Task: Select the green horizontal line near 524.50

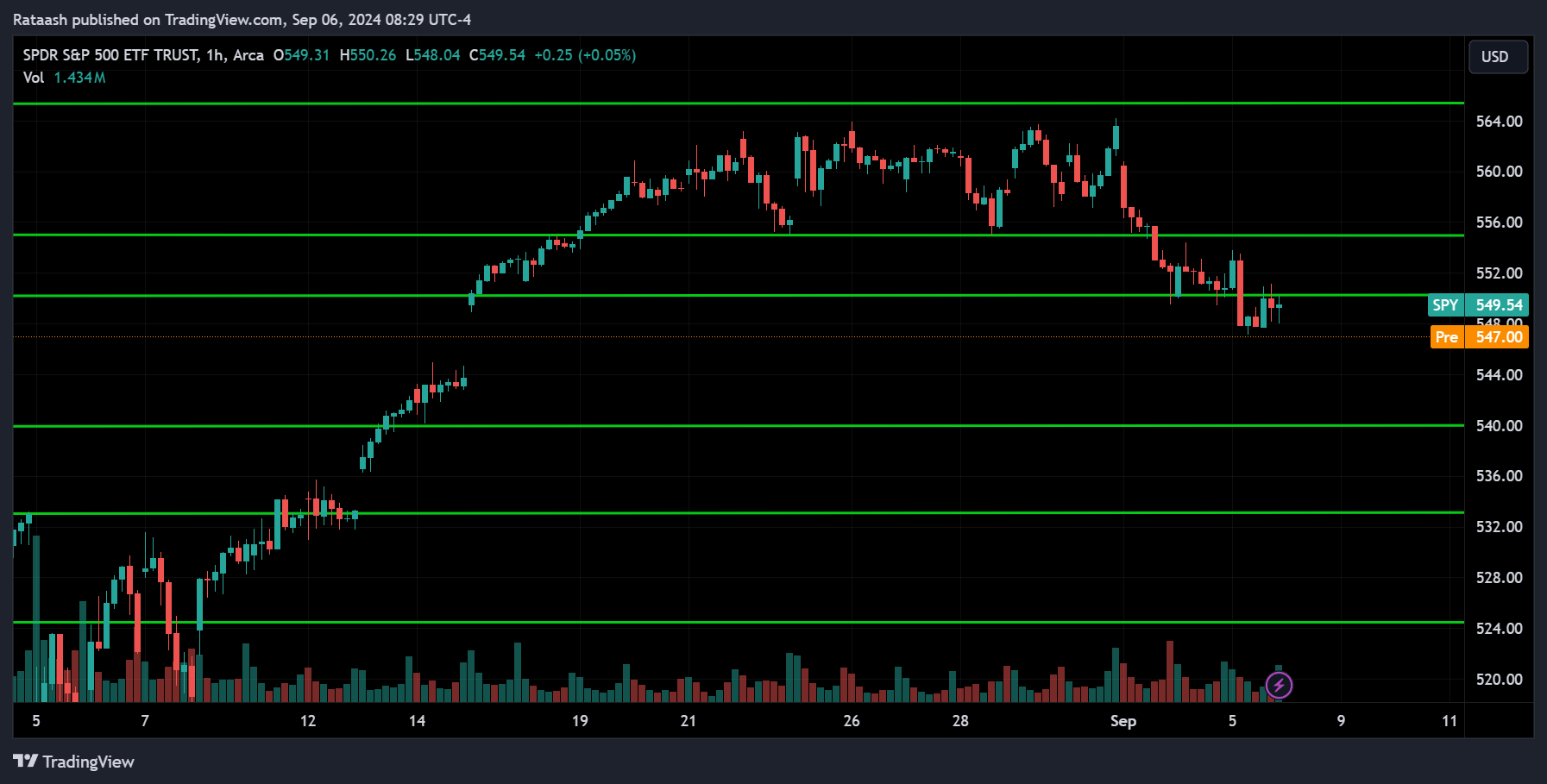Action: click(739, 622)
